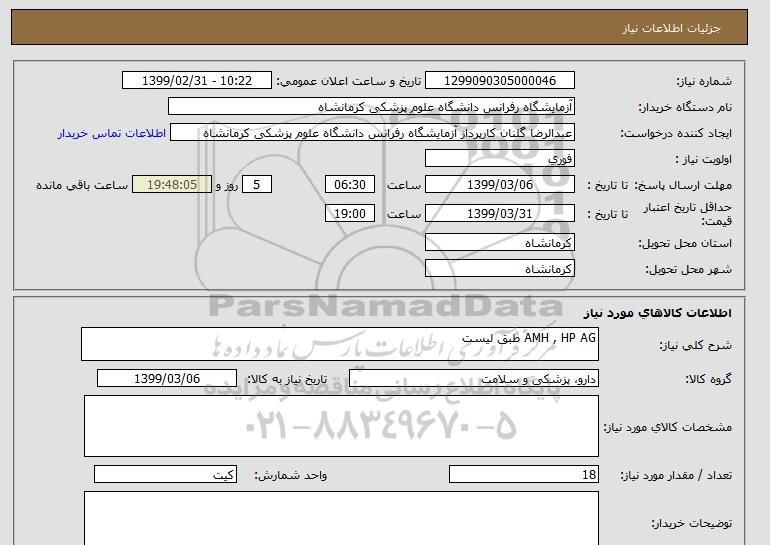Click the ایجاد کننده درخواست field
The width and height of the screenshot is (770, 545).
pos(372,133)
